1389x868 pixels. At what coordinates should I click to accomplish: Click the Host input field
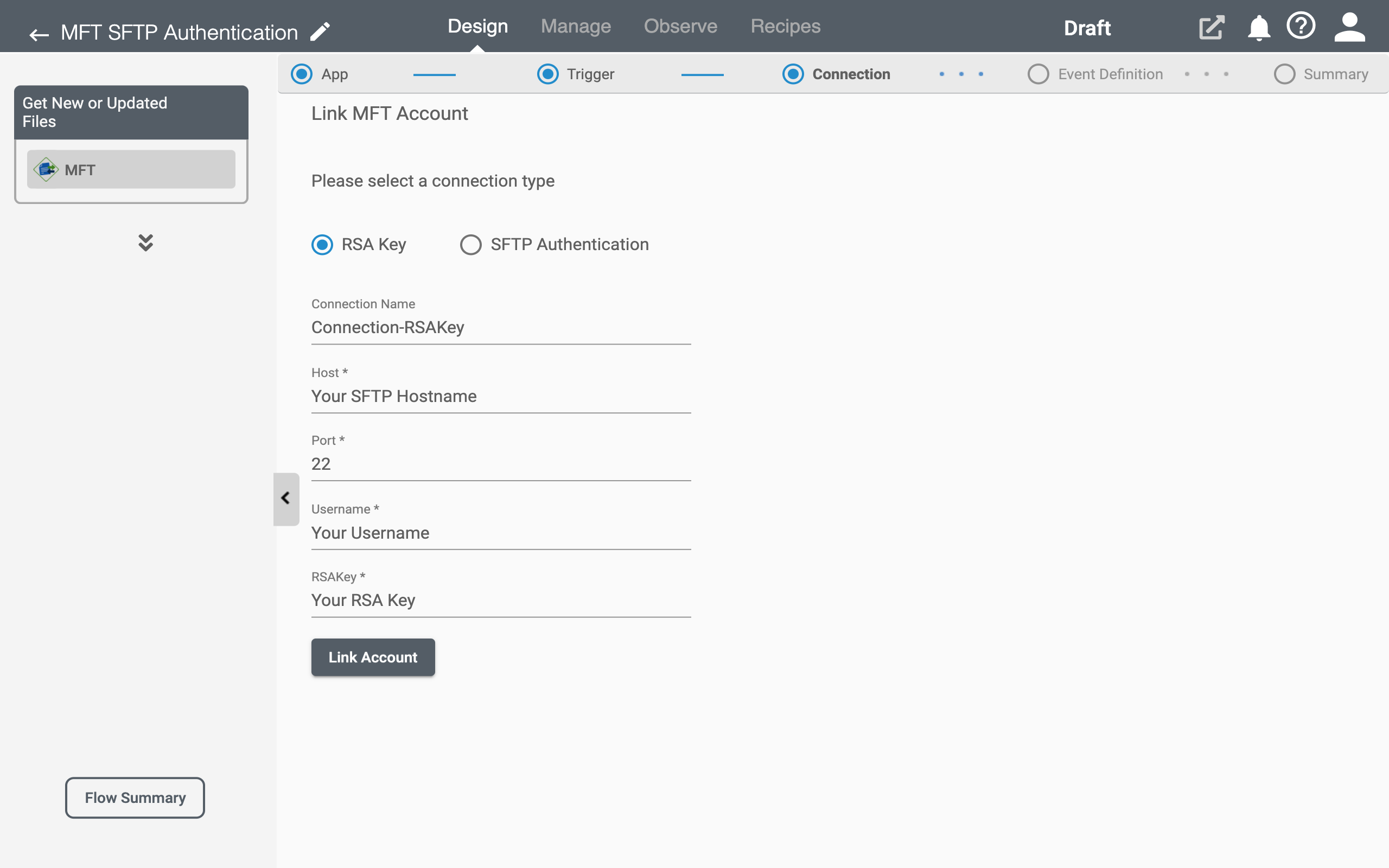(x=501, y=396)
